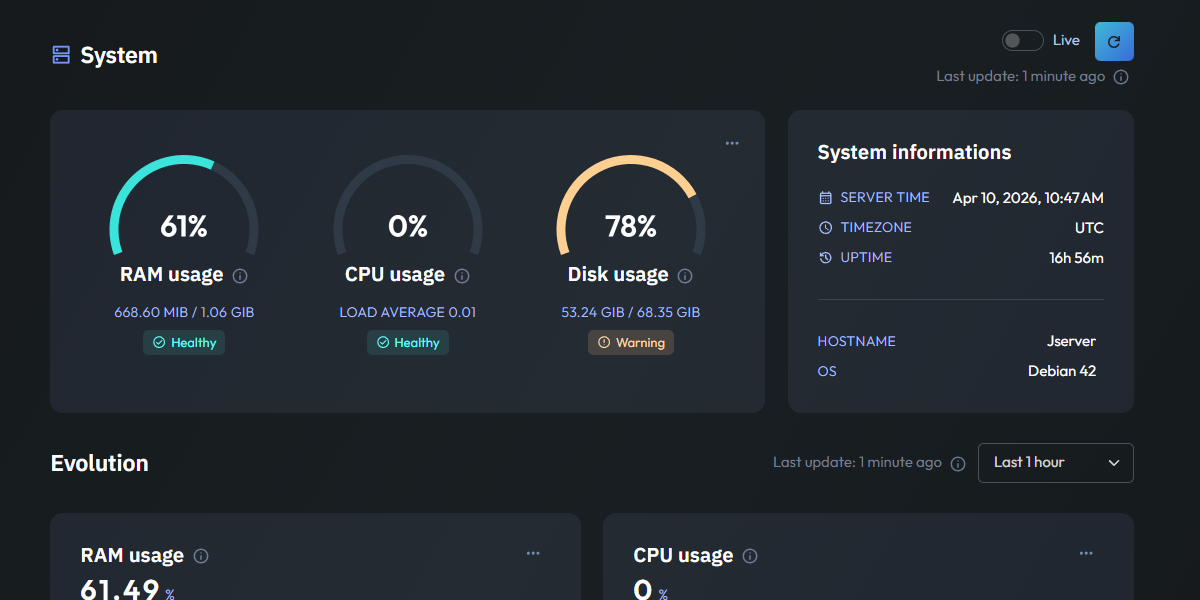Image resolution: width=1200 pixels, height=600 pixels.
Task: Click the UTC timezone value
Action: coord(1089,228)
